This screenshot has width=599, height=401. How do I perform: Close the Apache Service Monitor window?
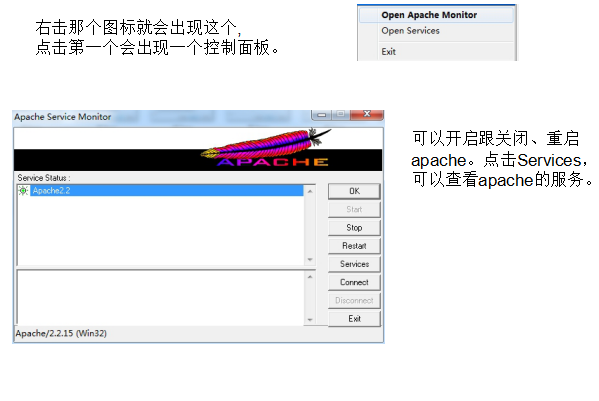click(367, 114)
